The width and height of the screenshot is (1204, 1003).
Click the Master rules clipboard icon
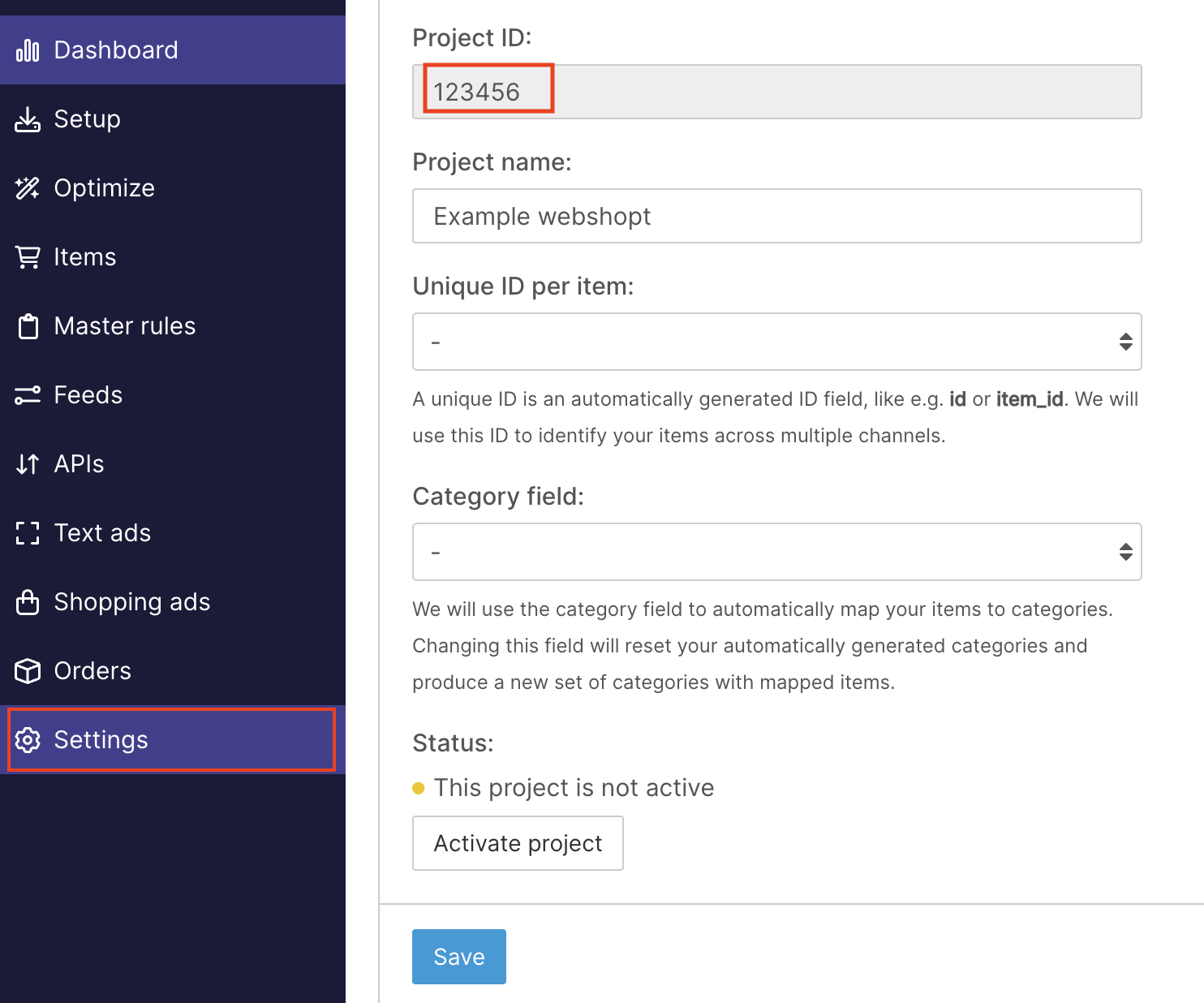click(x=28, y=326)
